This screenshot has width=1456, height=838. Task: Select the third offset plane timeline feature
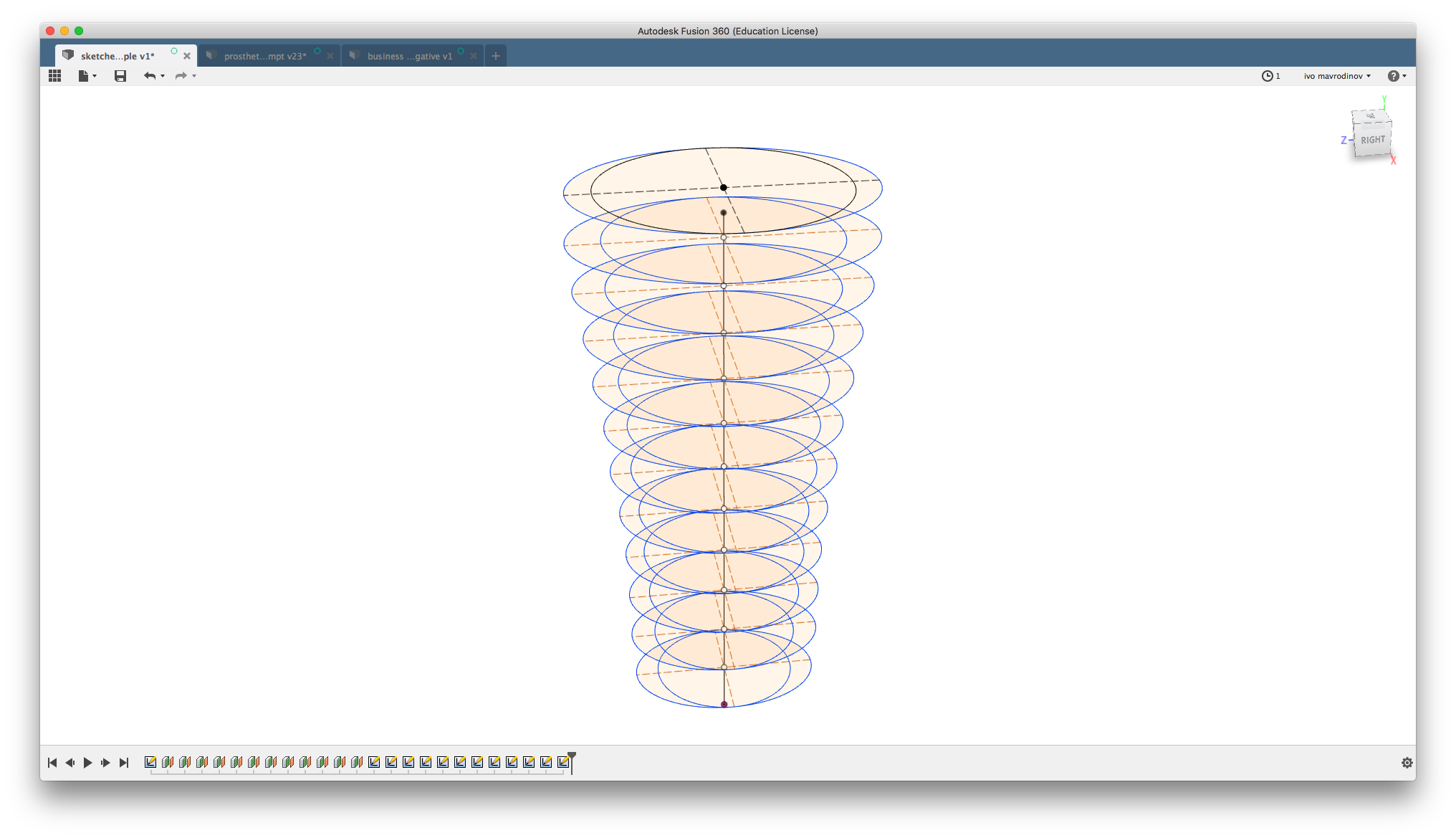pos(202,762)
